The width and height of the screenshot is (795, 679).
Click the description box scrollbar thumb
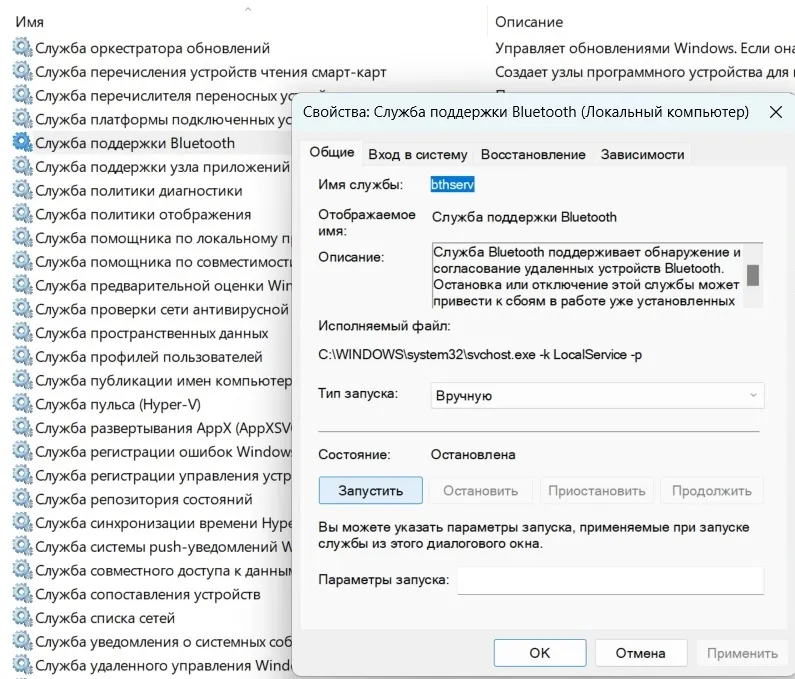click(753, 275)
